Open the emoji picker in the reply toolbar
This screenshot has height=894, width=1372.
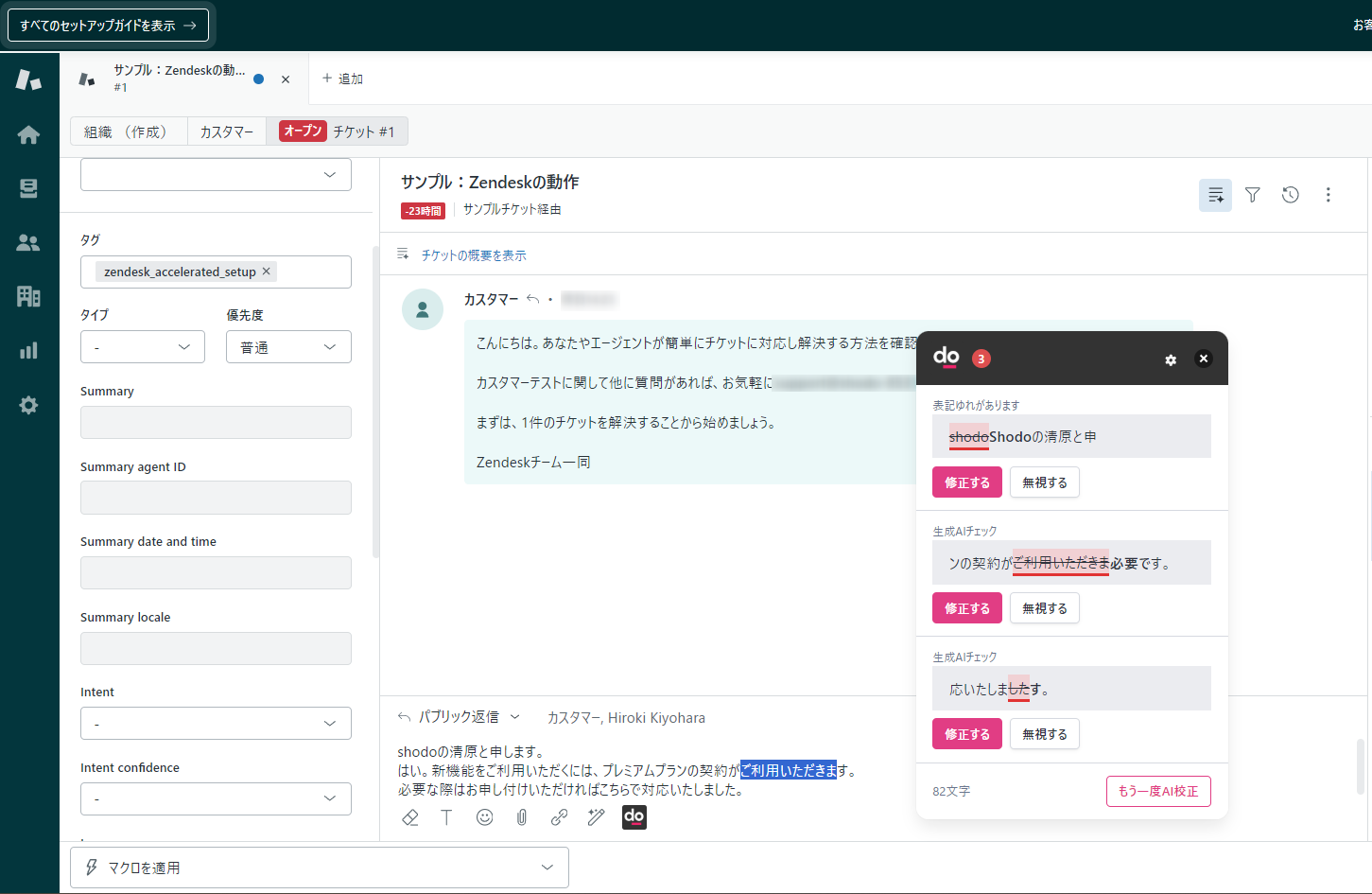click(484, 816)
